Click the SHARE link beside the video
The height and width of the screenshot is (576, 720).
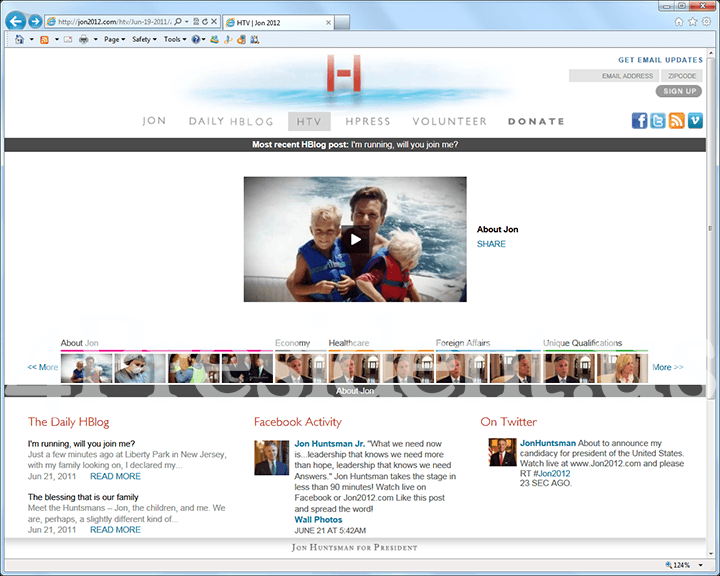tap(491, 244)
